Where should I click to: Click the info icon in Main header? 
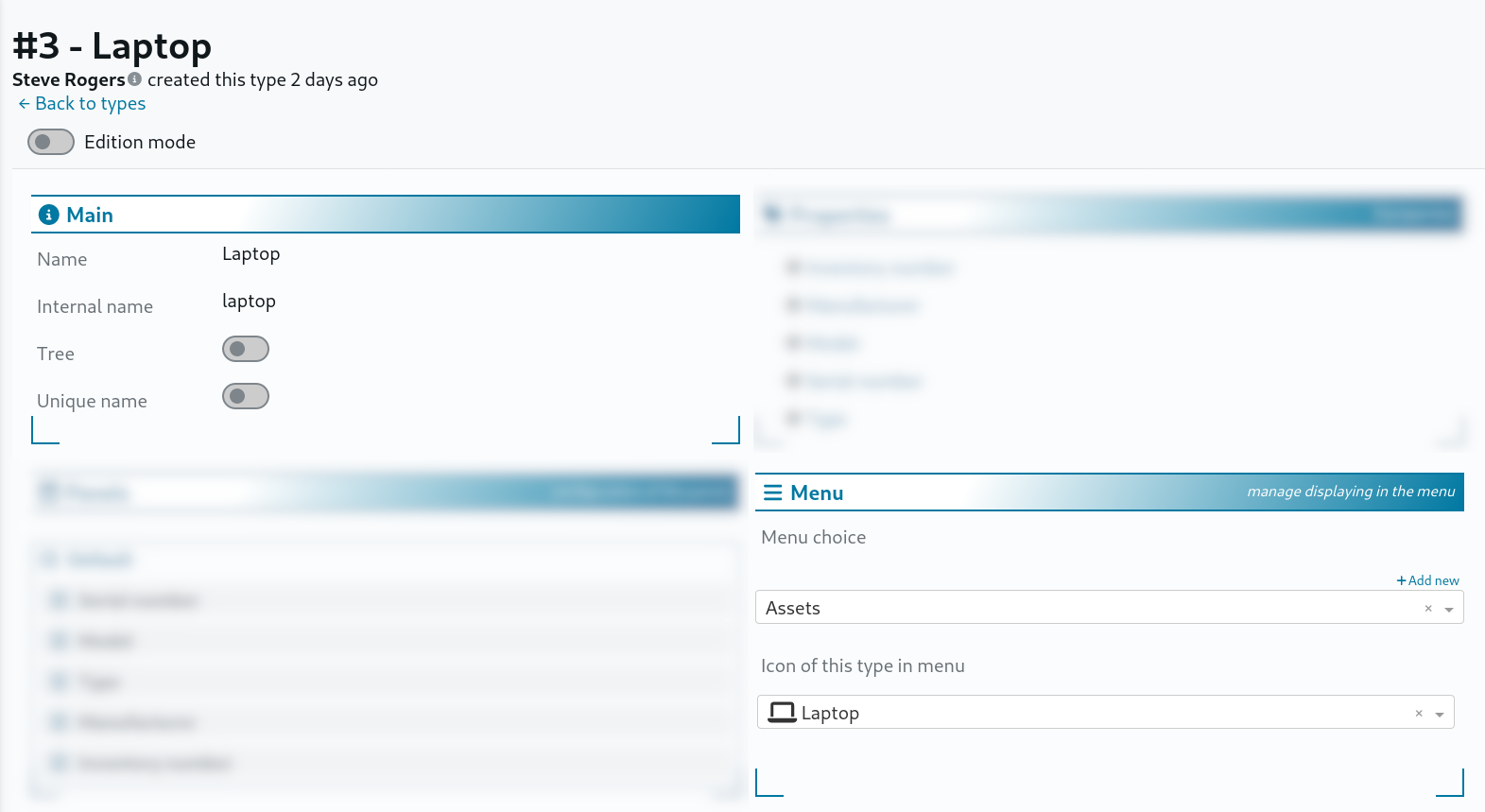point(49,216)
